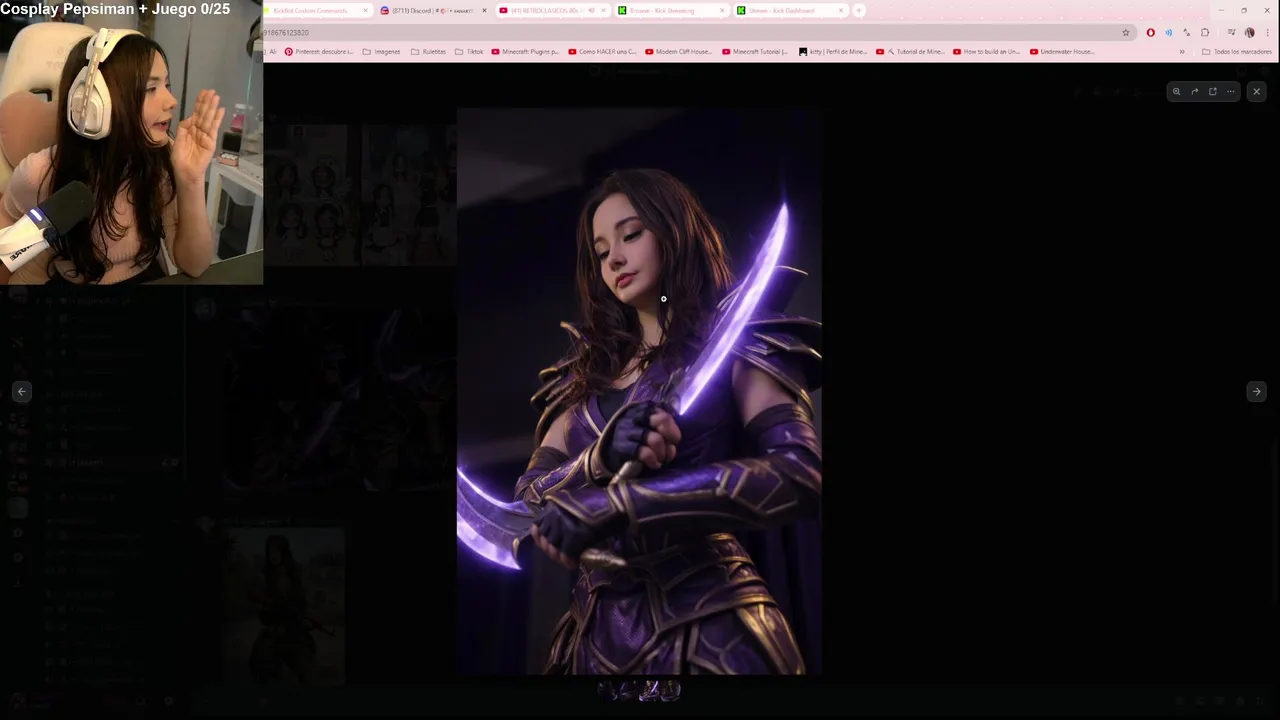Click the blue sound extension icon

click(x=1168, y=32)
